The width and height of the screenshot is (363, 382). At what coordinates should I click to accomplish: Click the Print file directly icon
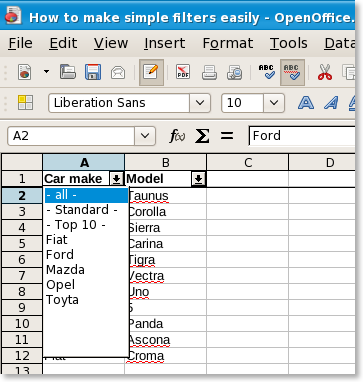pos(209,72)
